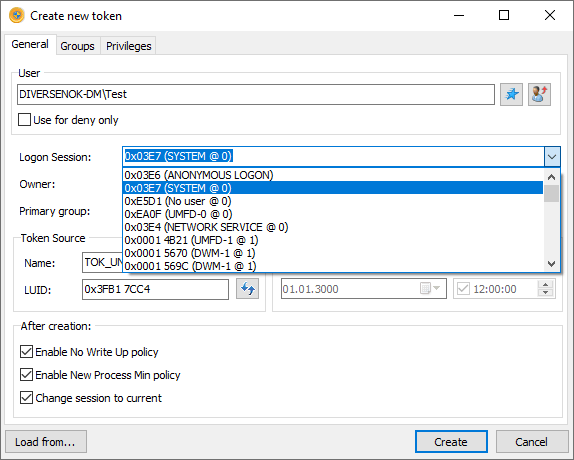
Task: Click the LUID field showing 0x3FB1 7CC4
Action: 156,289
